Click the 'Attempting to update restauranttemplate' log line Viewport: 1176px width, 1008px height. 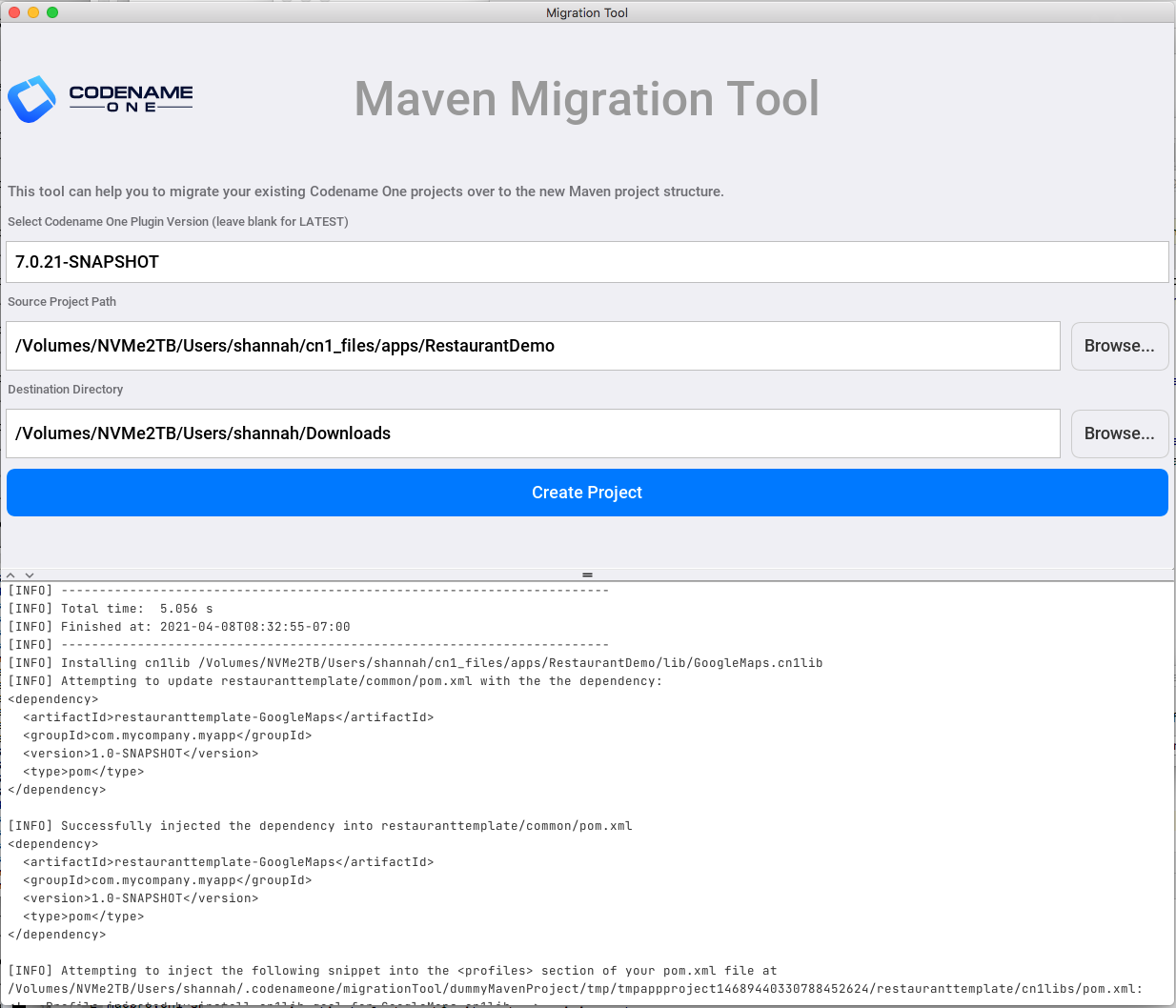(x=335, y=681)
